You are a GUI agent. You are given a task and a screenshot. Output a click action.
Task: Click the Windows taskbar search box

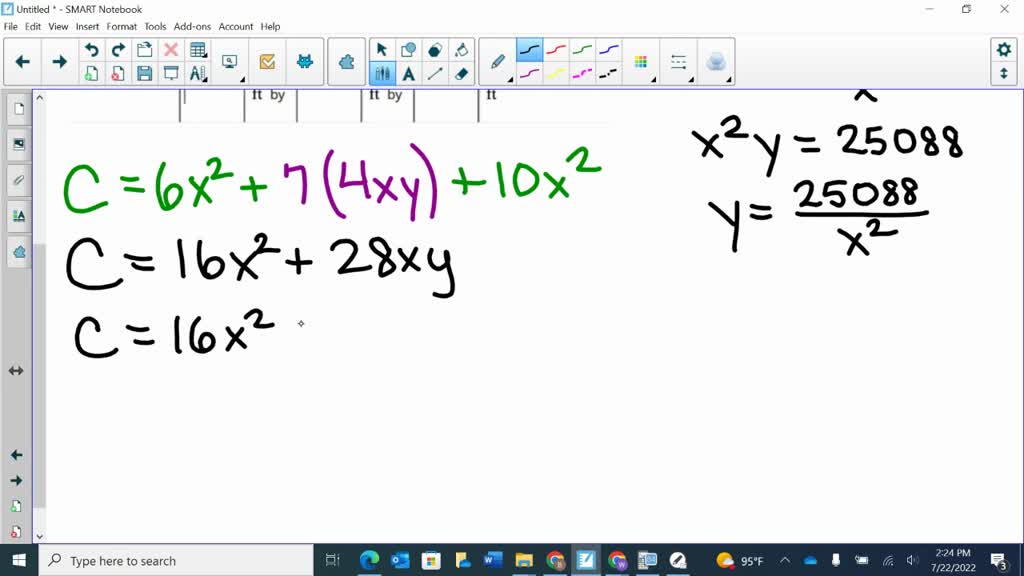tap(176, 560)
